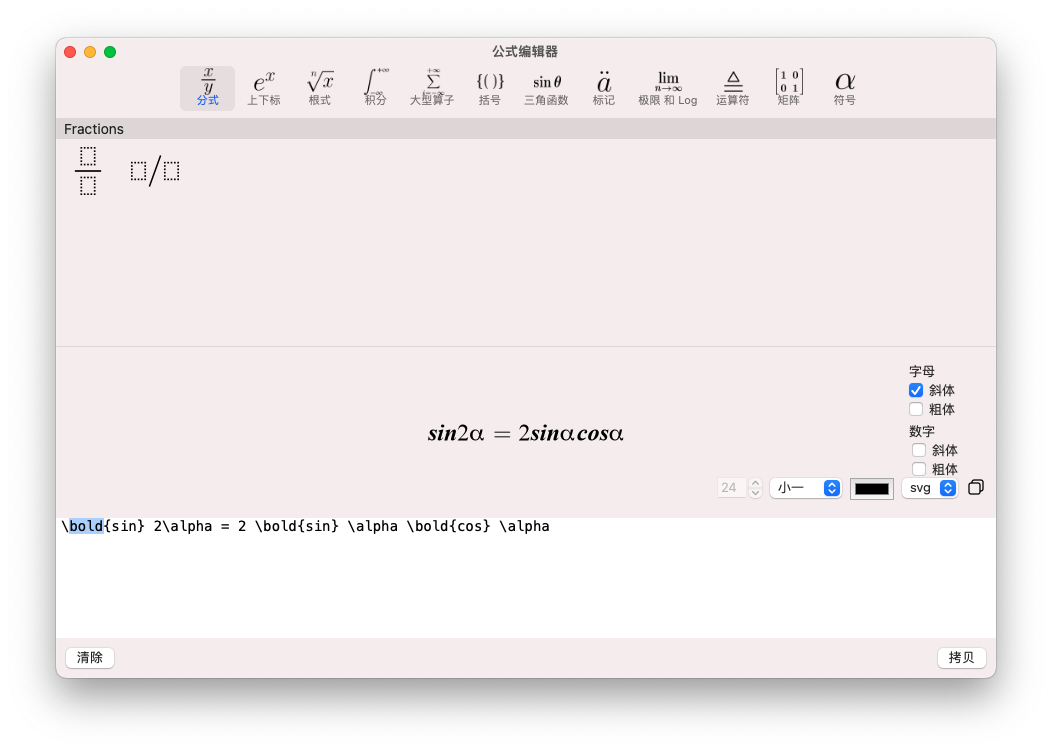Open the 符号 symbols category
This screenshot has width=1052, height=752.
(845, 88)
